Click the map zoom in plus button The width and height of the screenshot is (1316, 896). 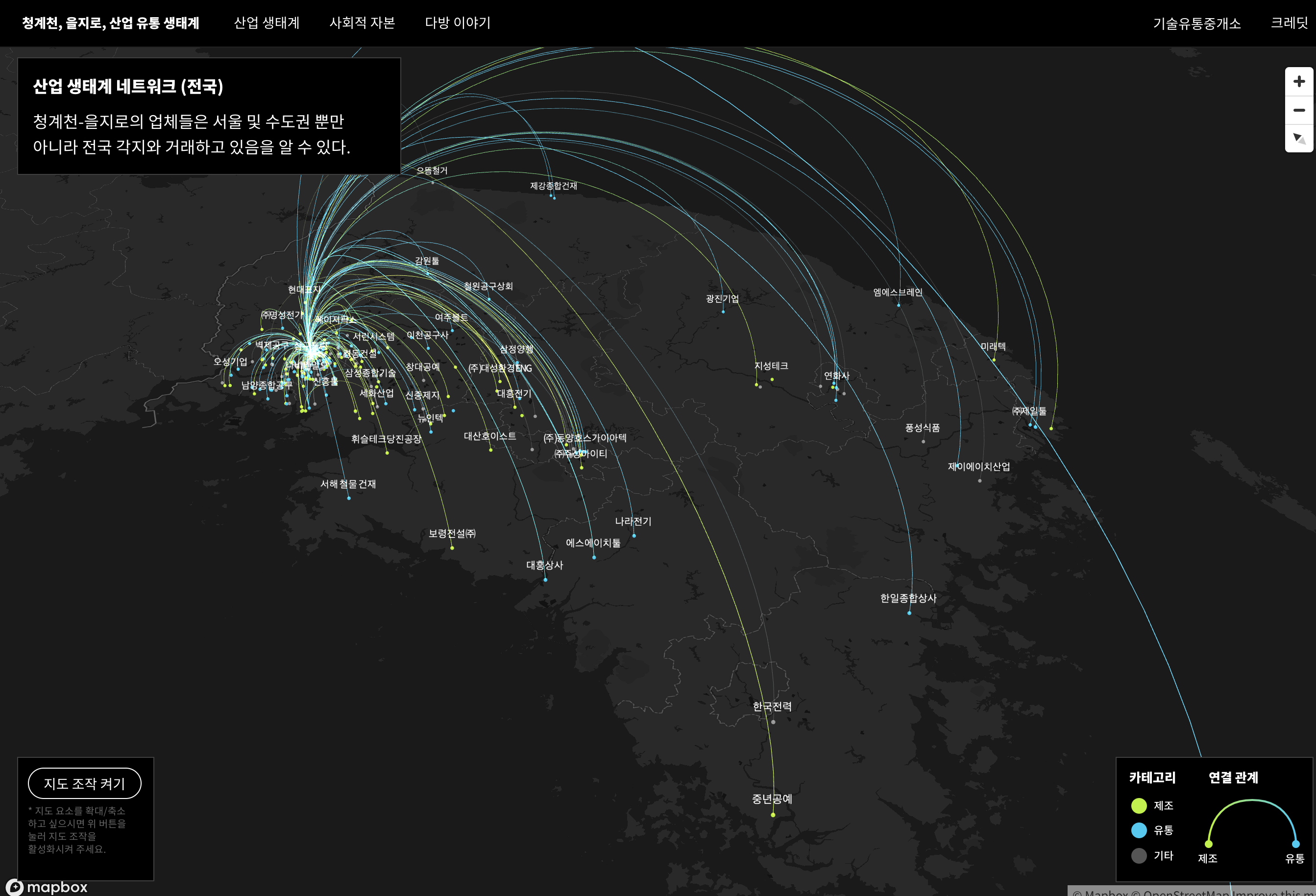(1298, 82)
